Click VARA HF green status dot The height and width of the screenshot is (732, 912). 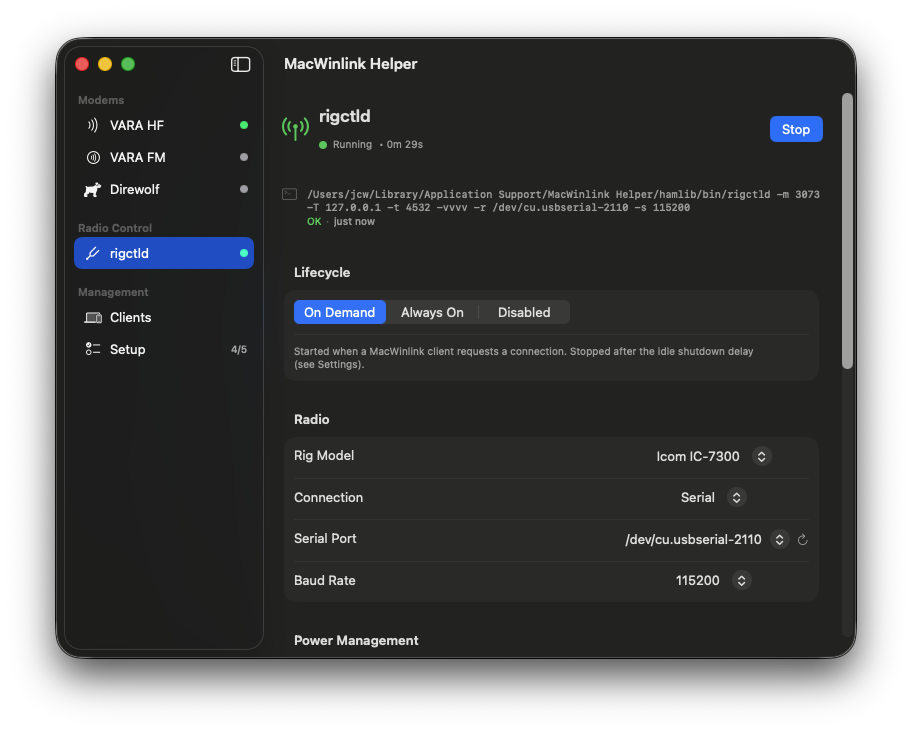(244, 125)
